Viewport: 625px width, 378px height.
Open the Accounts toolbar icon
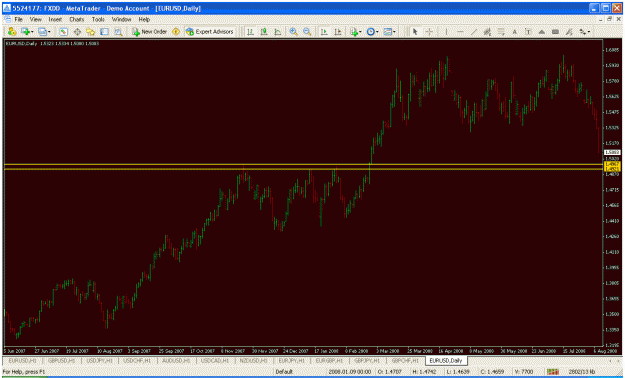pos(12,32)
